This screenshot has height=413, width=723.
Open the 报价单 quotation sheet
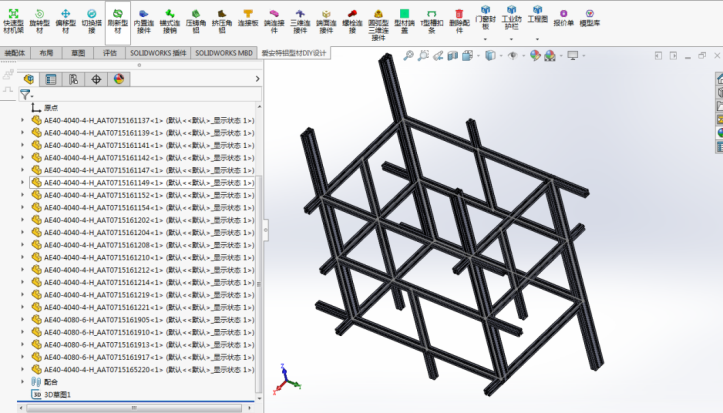[563, 18]
